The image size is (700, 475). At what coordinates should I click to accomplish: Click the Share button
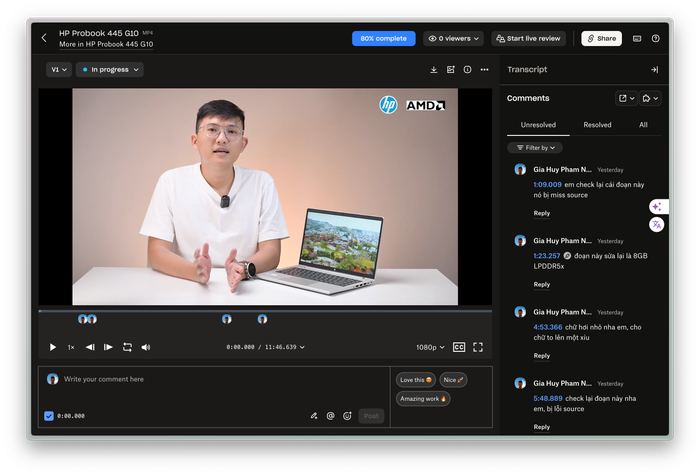click(x=601, y=38)
